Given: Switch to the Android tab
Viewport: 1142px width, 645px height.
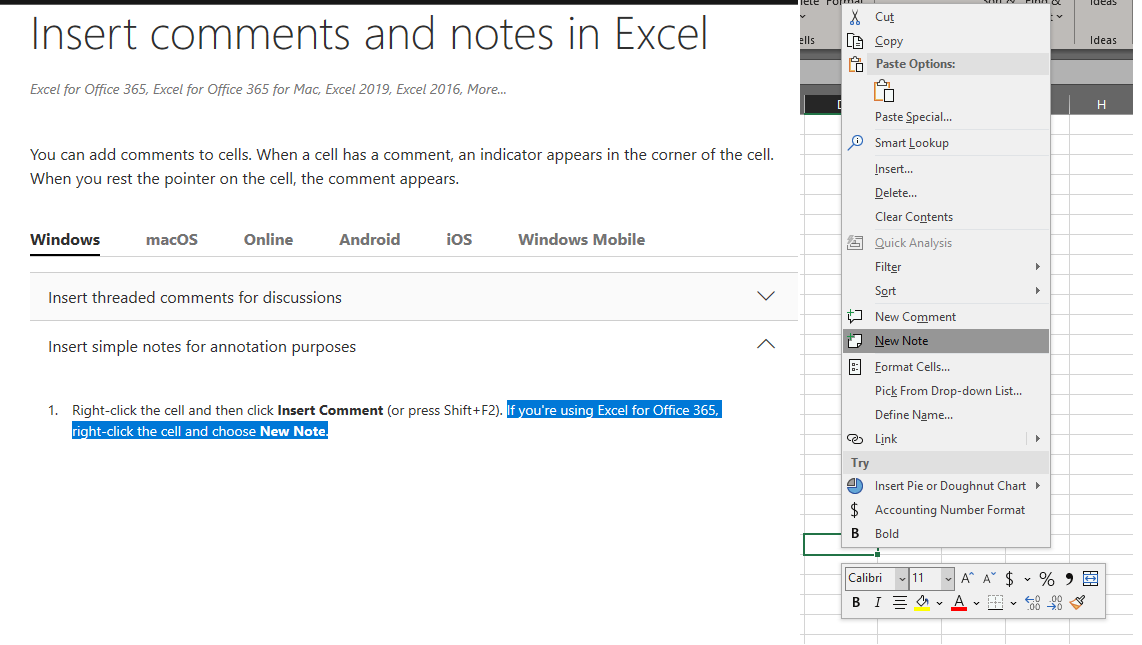Looking at the screenshot, I should click(x=369, y=240).
